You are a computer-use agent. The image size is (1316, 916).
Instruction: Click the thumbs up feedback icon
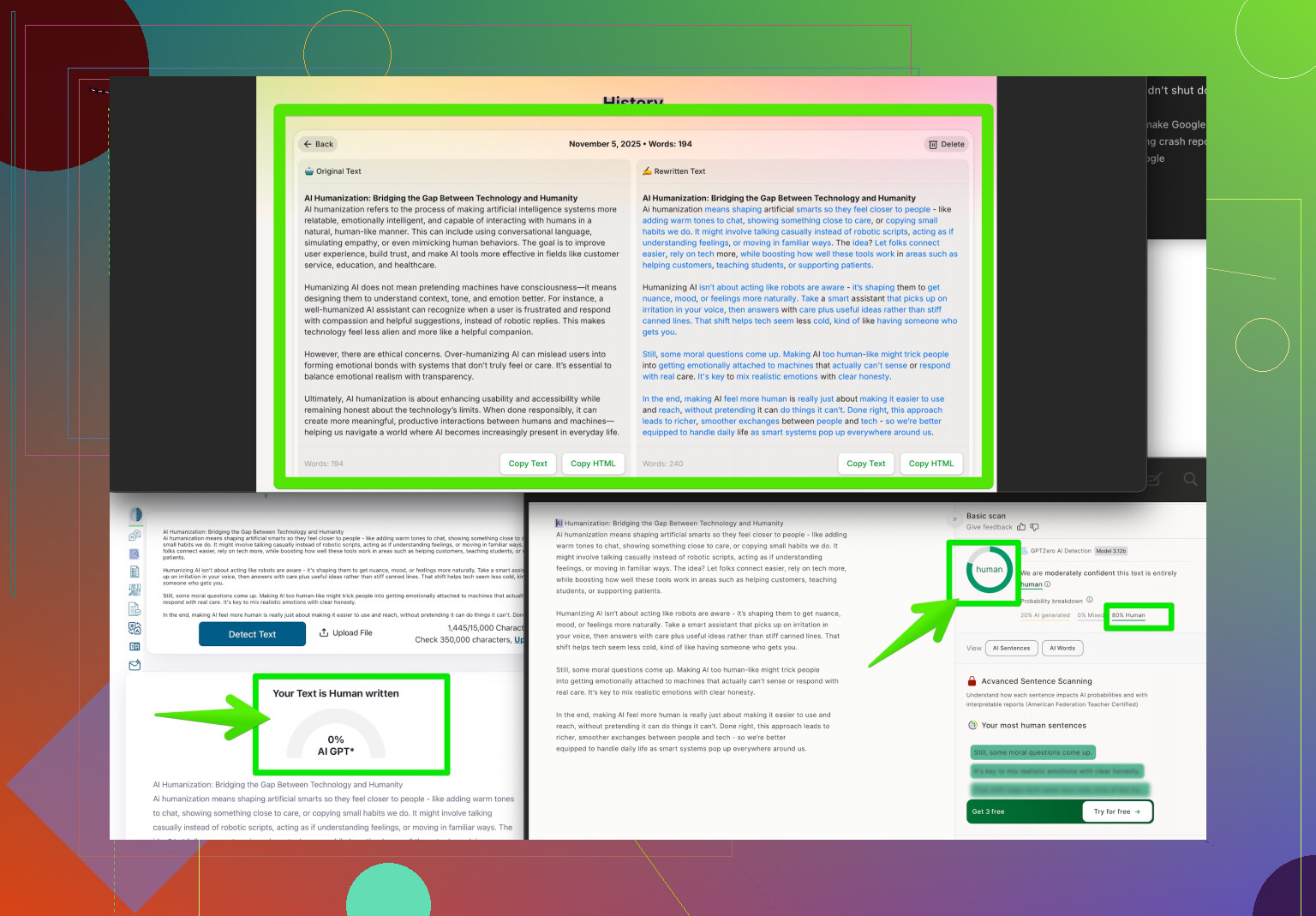tap(1021, 527)
